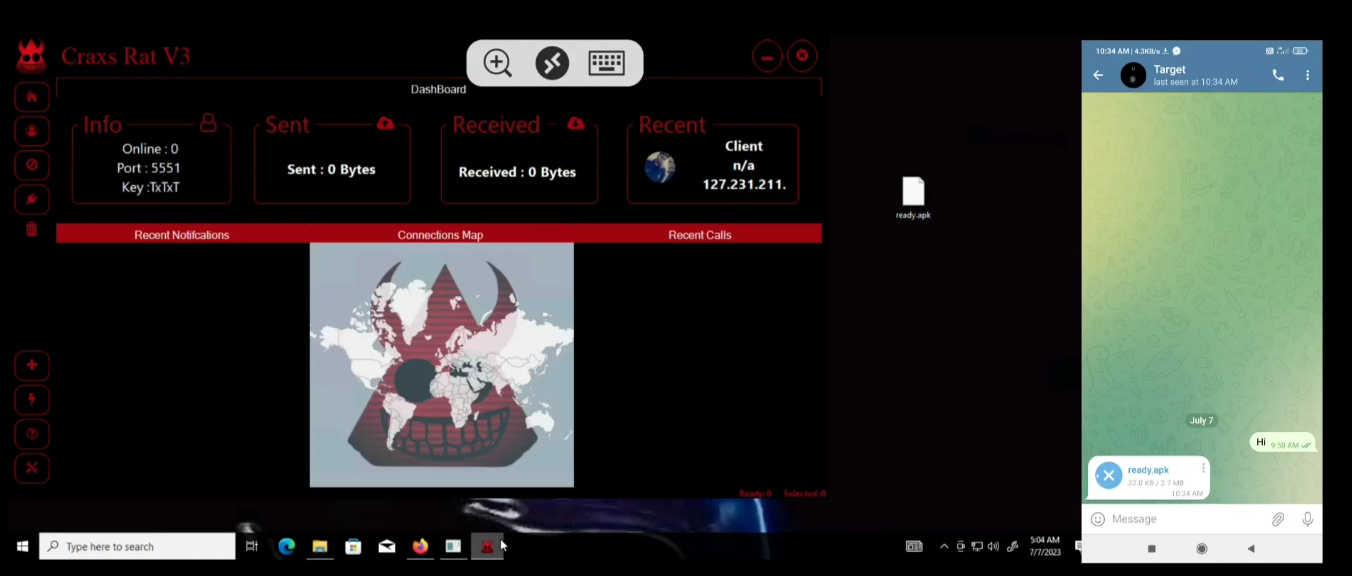
Task: Select the blocked circle sidebar icon
Action: [32, 165]
